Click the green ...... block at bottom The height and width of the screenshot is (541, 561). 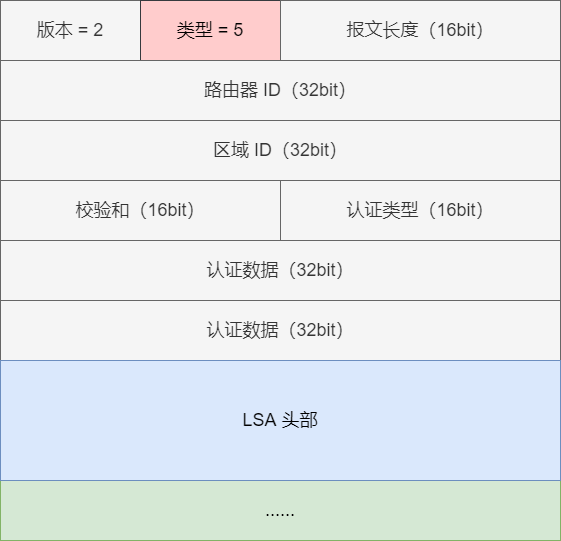[280, 511]
